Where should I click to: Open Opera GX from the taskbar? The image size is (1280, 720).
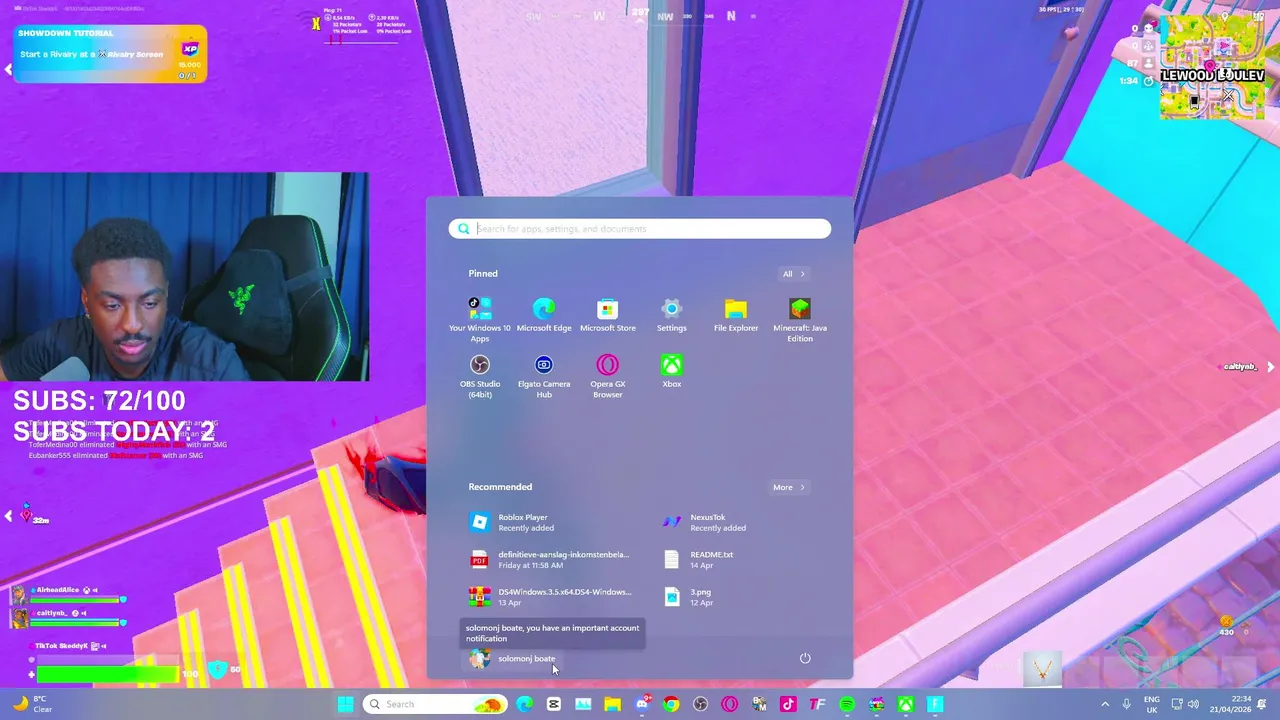point(730,704)
